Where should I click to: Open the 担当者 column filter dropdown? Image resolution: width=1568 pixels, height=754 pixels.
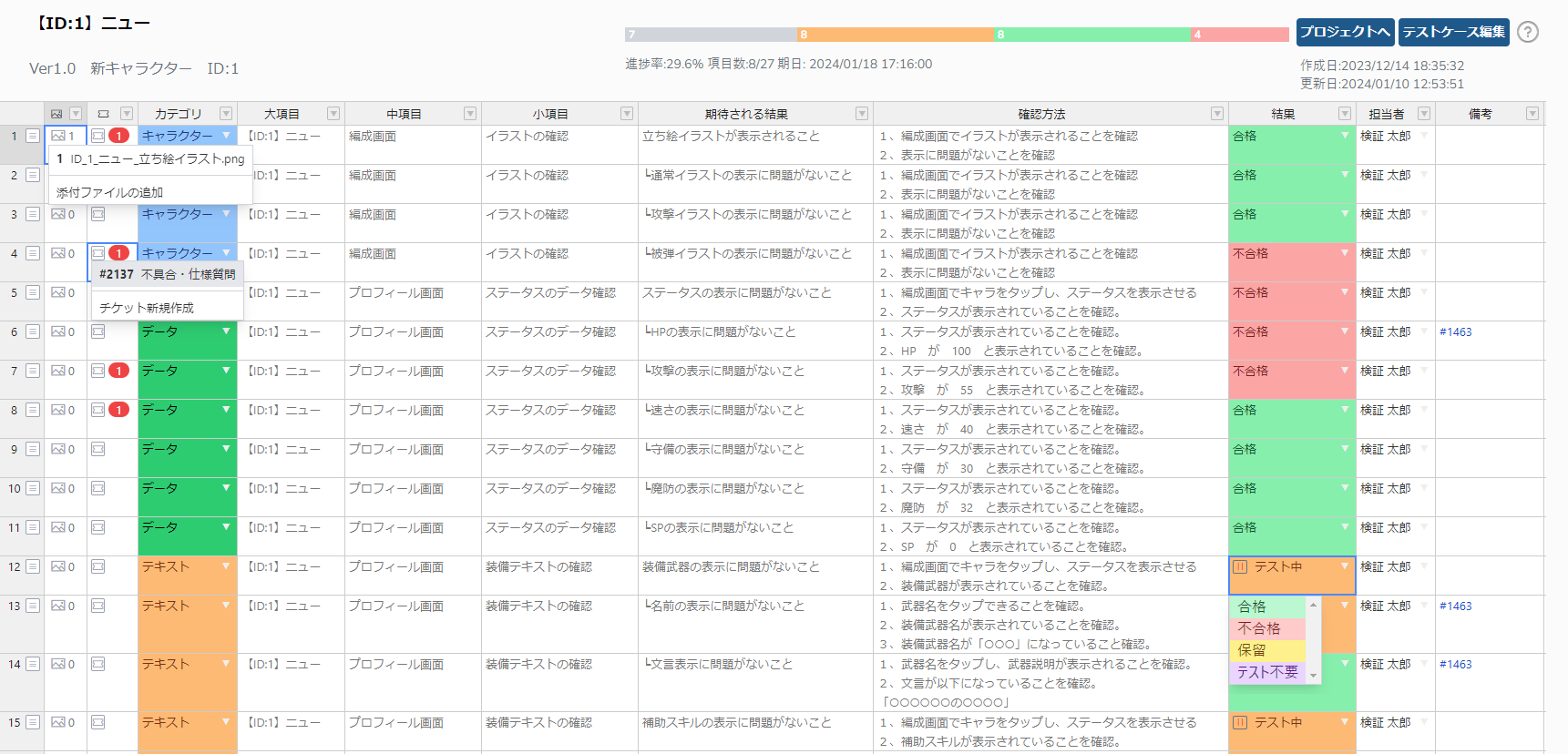click(x=1424, y=114)
